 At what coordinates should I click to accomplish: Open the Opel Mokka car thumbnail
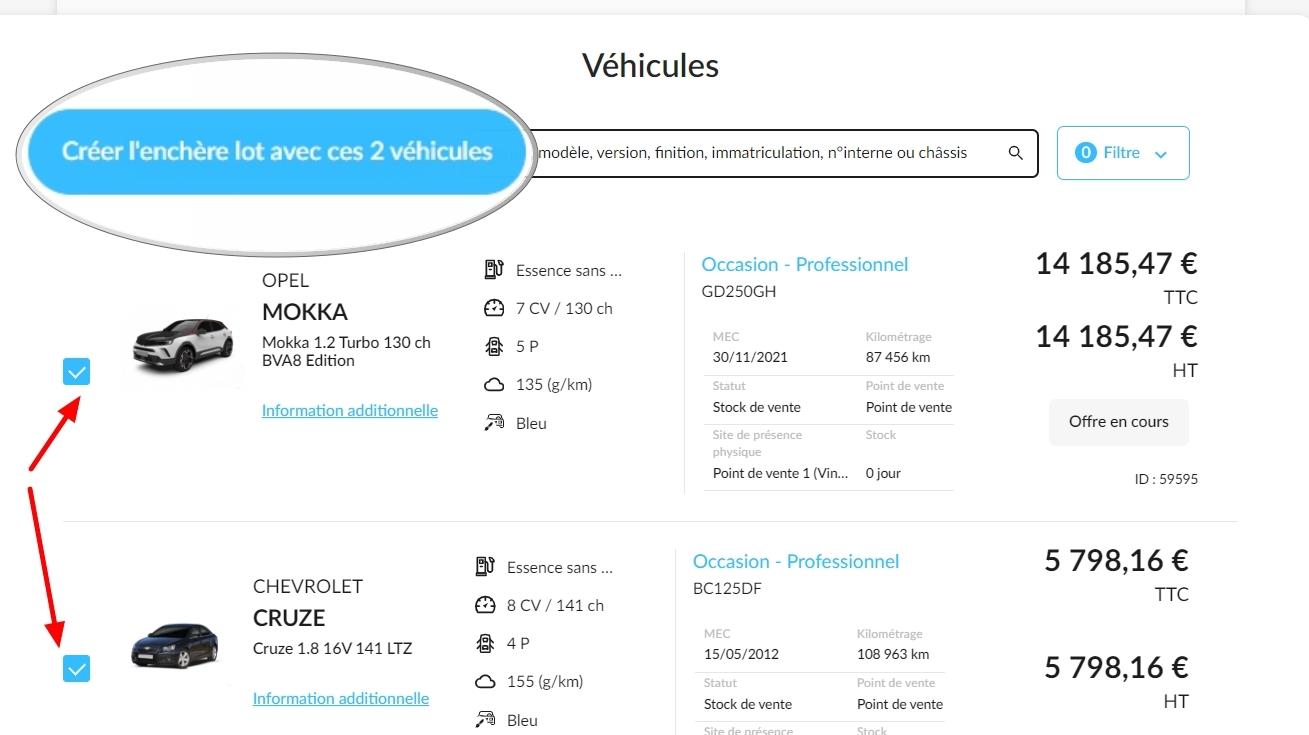click(183, 346)
